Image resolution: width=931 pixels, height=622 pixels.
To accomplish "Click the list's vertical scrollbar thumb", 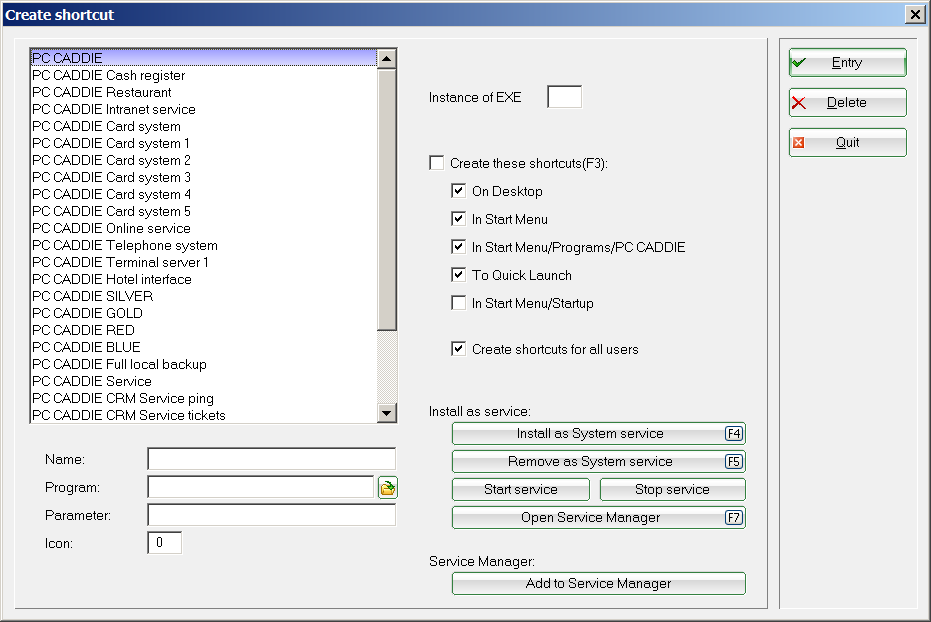I will tap(387, 199).
